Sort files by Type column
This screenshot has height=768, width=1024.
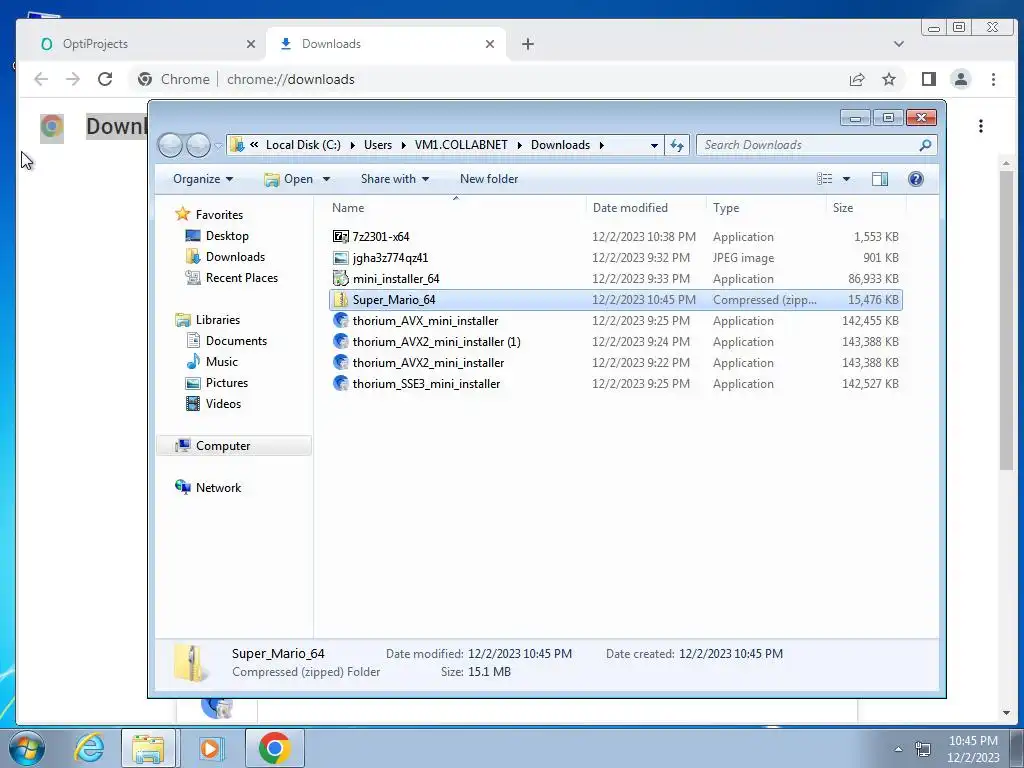tap(766, 208)
